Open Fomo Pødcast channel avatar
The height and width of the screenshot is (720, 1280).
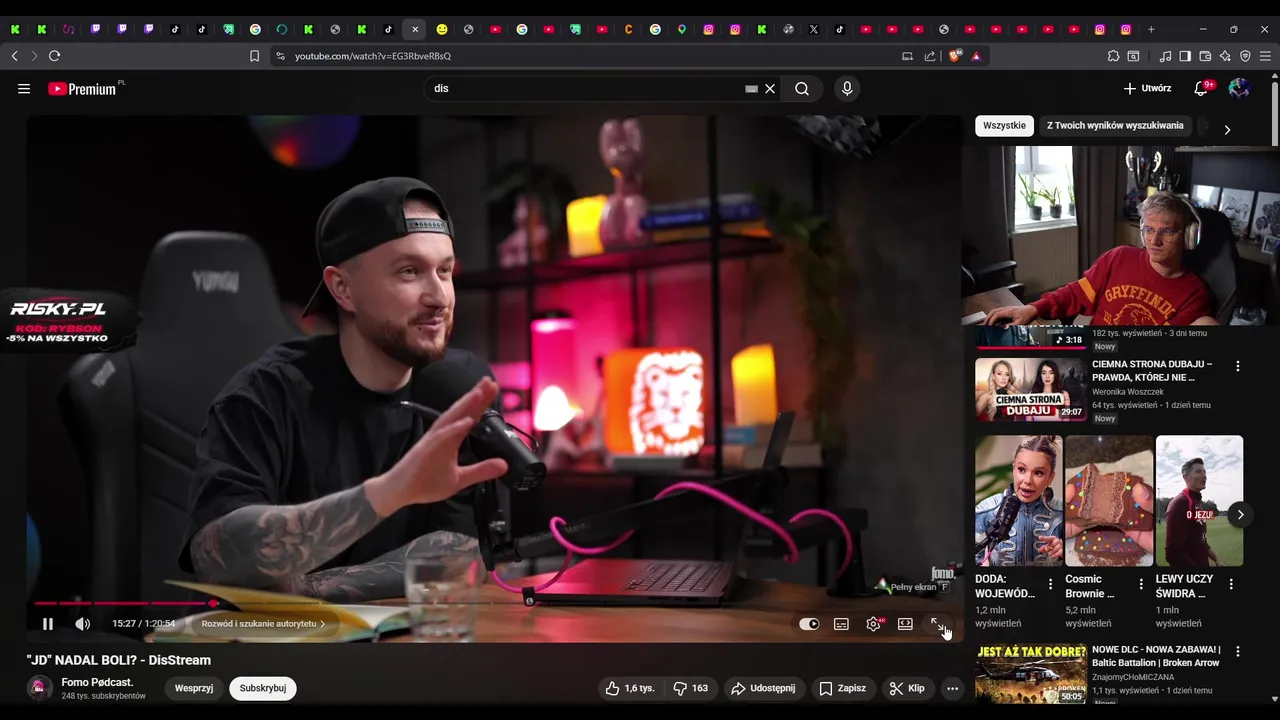39,688
